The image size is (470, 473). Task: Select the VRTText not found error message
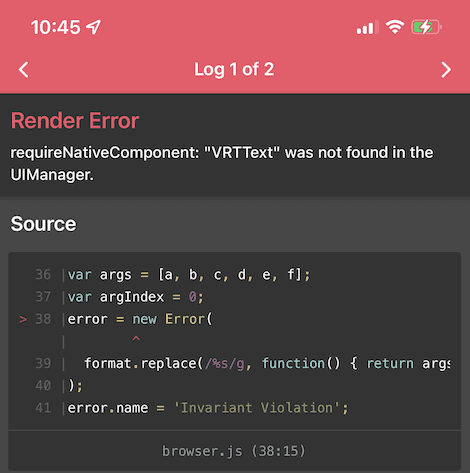point(222,163)
